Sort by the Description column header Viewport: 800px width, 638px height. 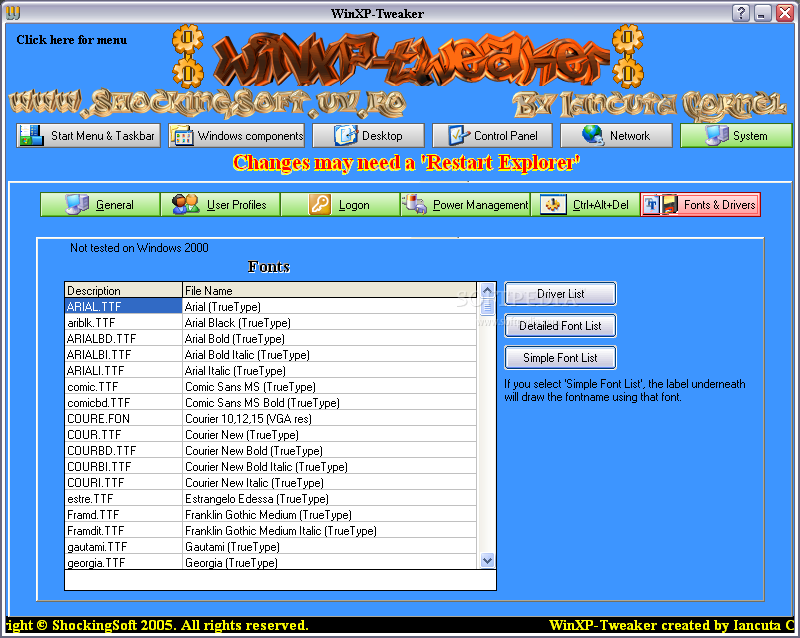(123, 290)
